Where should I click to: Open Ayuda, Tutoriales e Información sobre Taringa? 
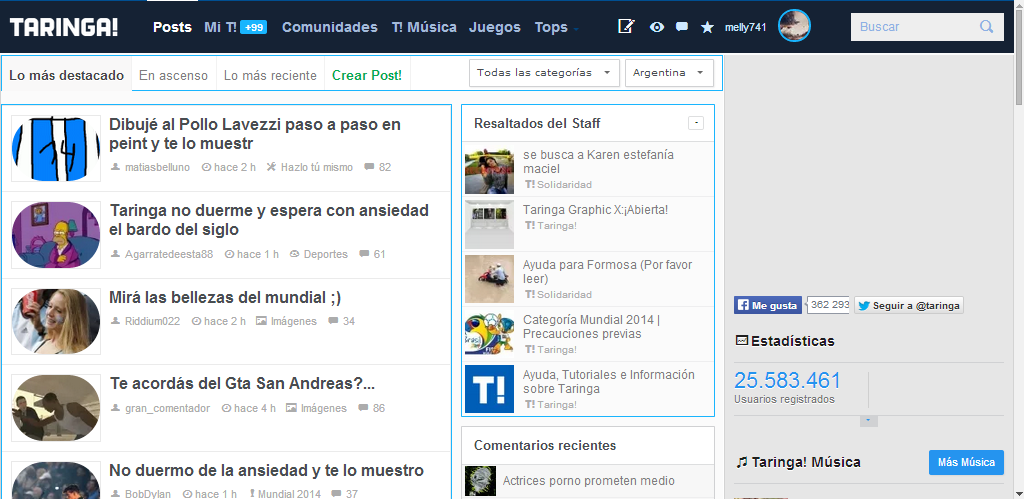coord(609,381)
